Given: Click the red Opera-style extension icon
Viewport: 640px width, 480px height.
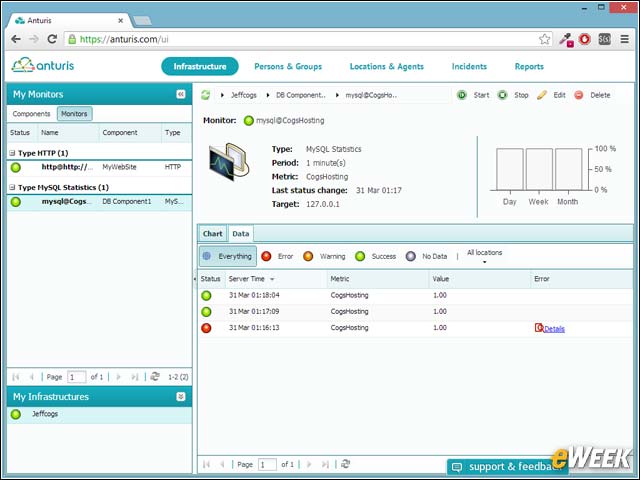Looking at the screenshot, I should [585, 39].
